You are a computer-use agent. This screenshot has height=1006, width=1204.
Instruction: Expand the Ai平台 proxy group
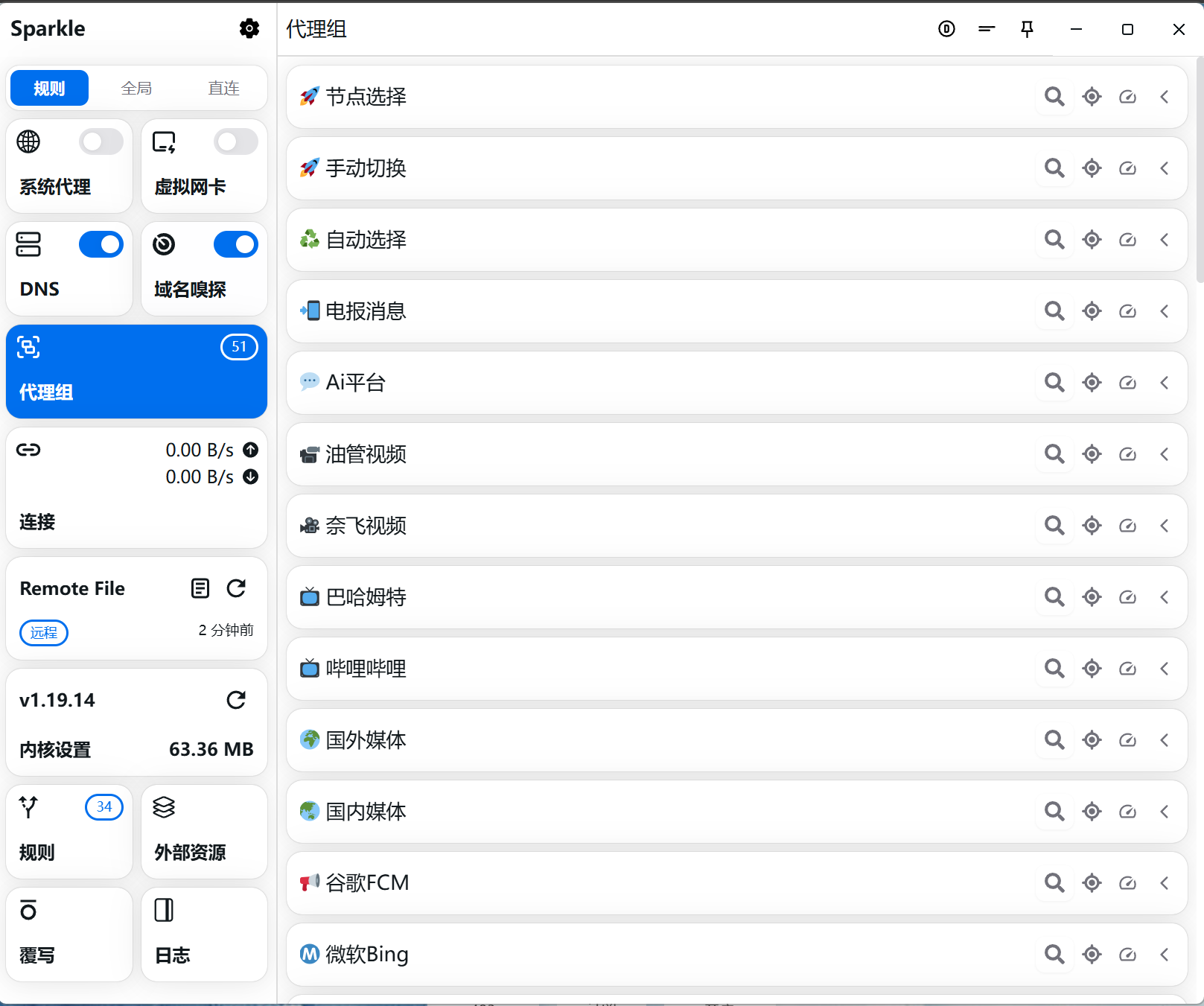[1164, 383]
